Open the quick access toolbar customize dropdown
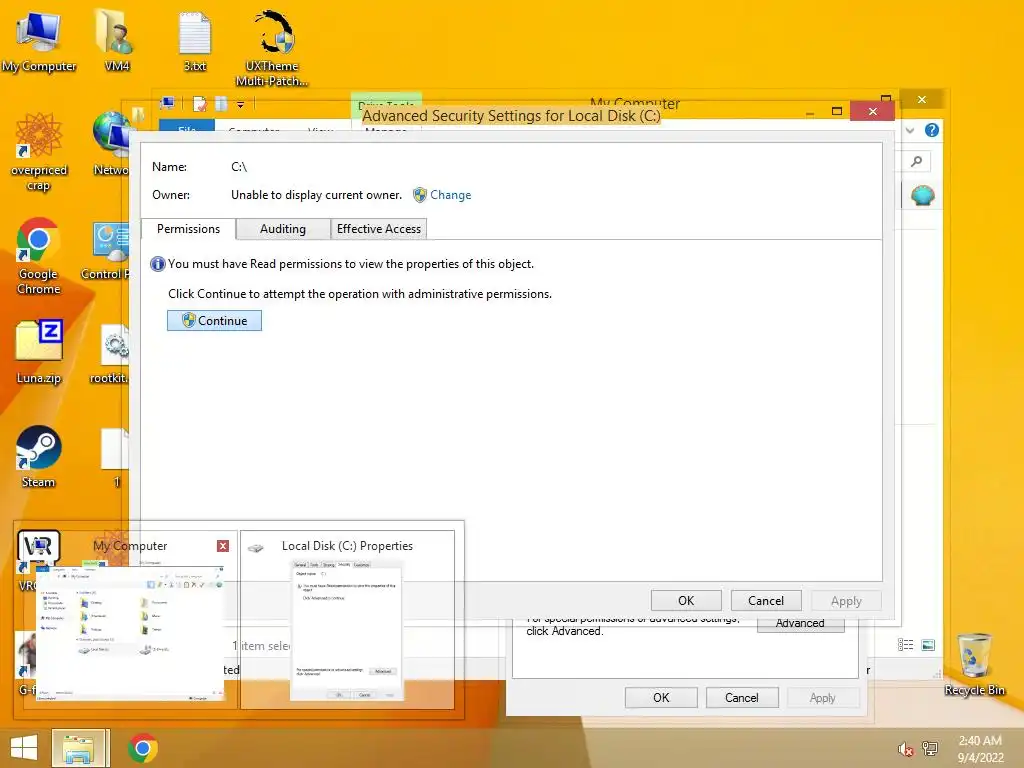This screenshot has height=768, width=1024. [240, 104]
